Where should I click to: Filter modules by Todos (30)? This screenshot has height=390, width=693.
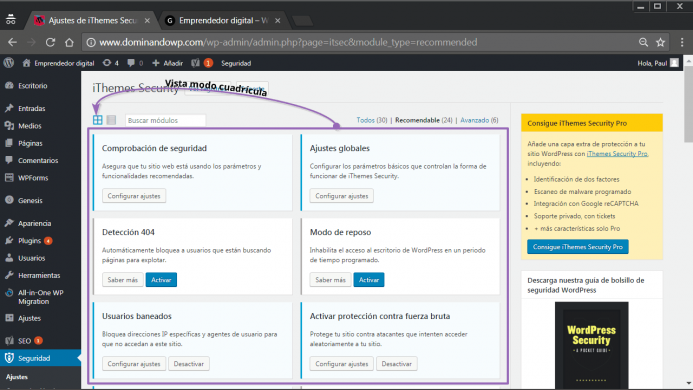click(x=372, y=120)
